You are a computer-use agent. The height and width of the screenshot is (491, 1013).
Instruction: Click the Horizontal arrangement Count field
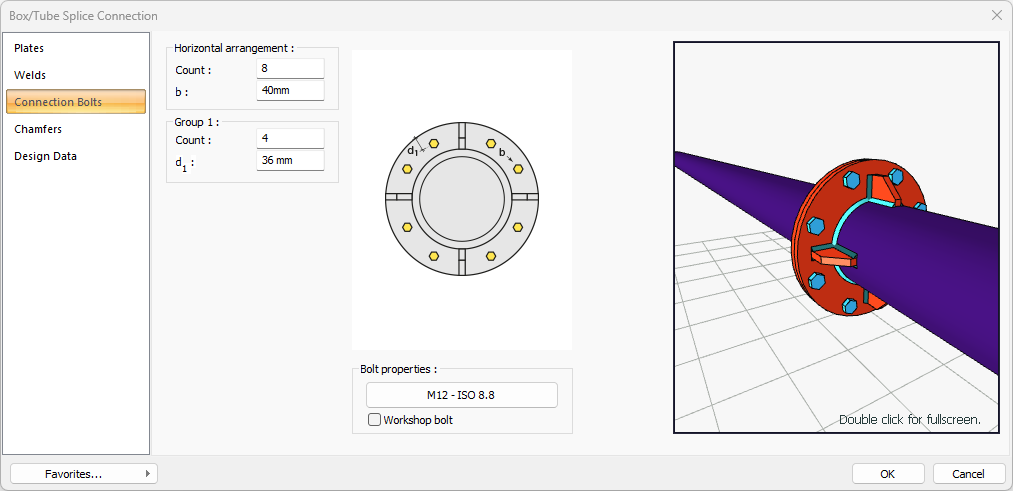point(290,69)
